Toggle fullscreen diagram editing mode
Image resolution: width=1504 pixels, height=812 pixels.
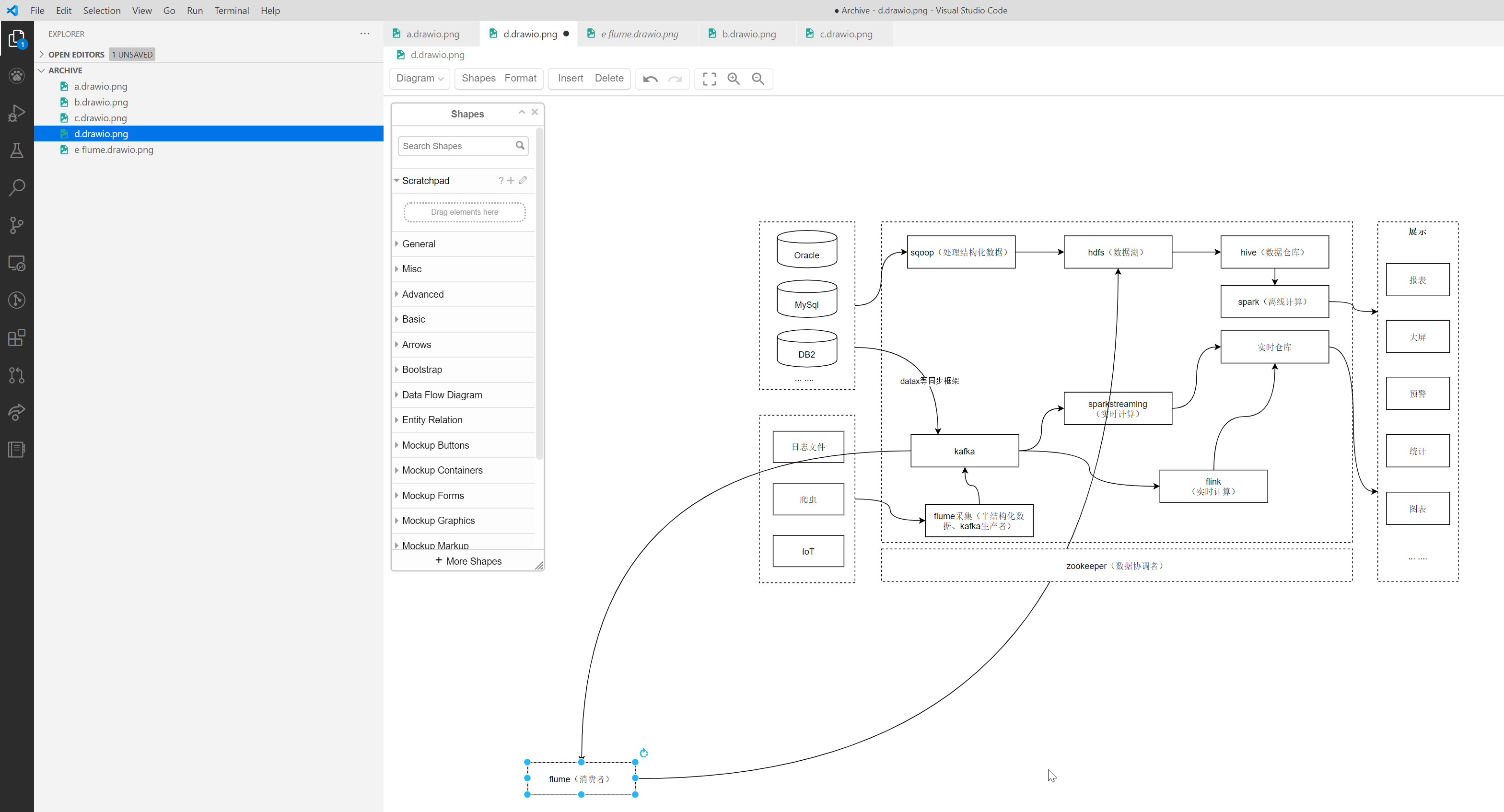(x=708, y=78)
